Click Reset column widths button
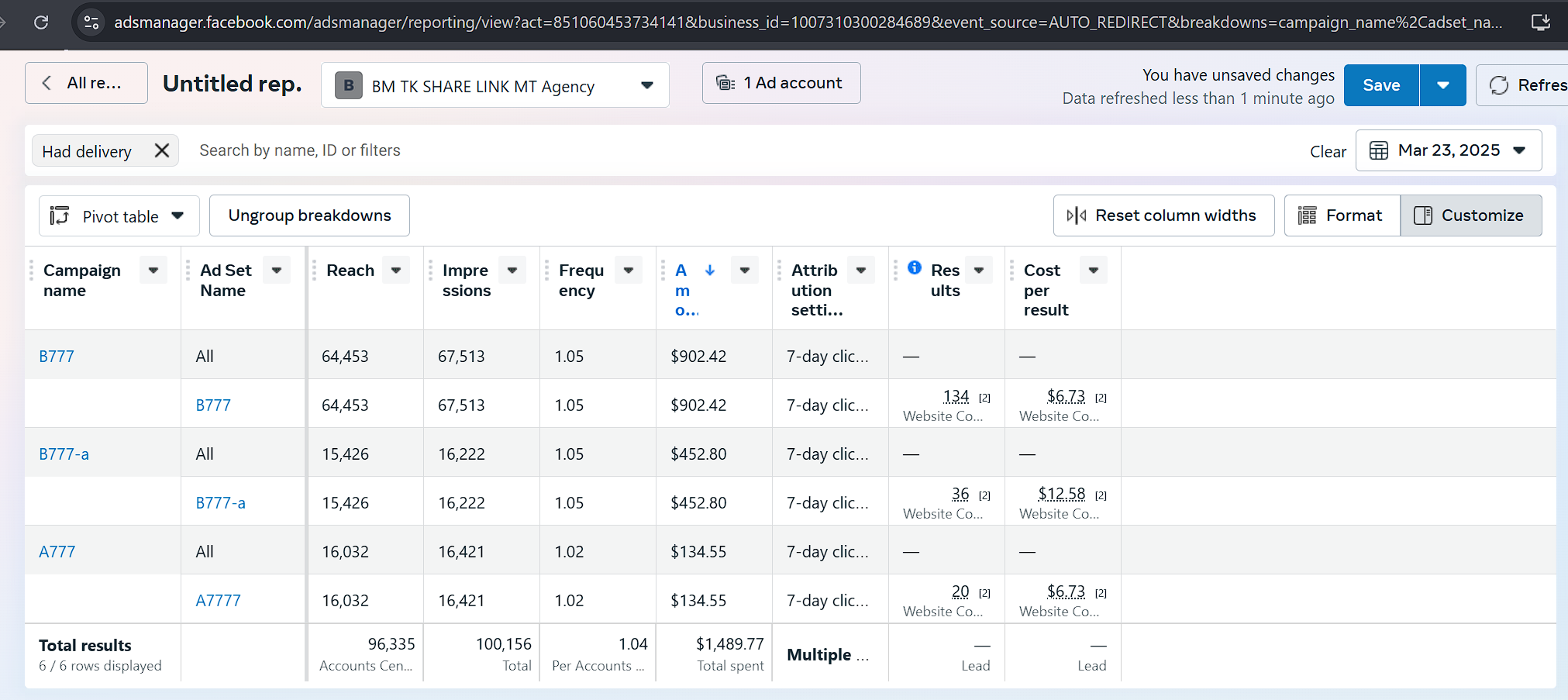The width and height of the screenshot is (1568, 700). (x=1163, y=216)
